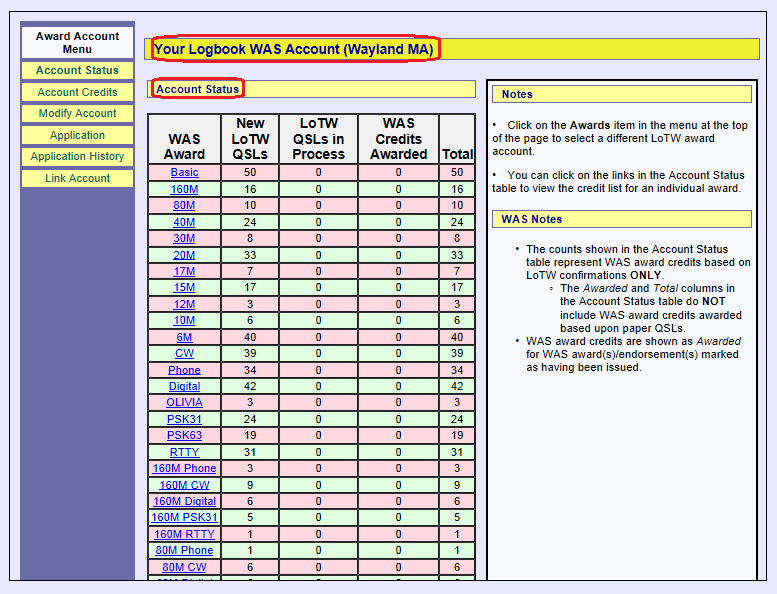Open the RTTY award link
The image size is (777, 594).
184,452
